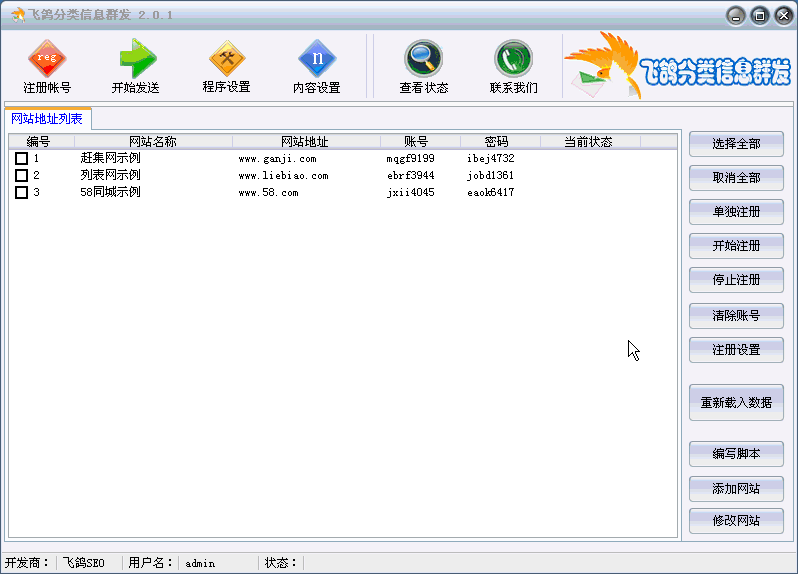Select the 58同城示例 site name
The image size is (798, 574).
click(110, 192)
